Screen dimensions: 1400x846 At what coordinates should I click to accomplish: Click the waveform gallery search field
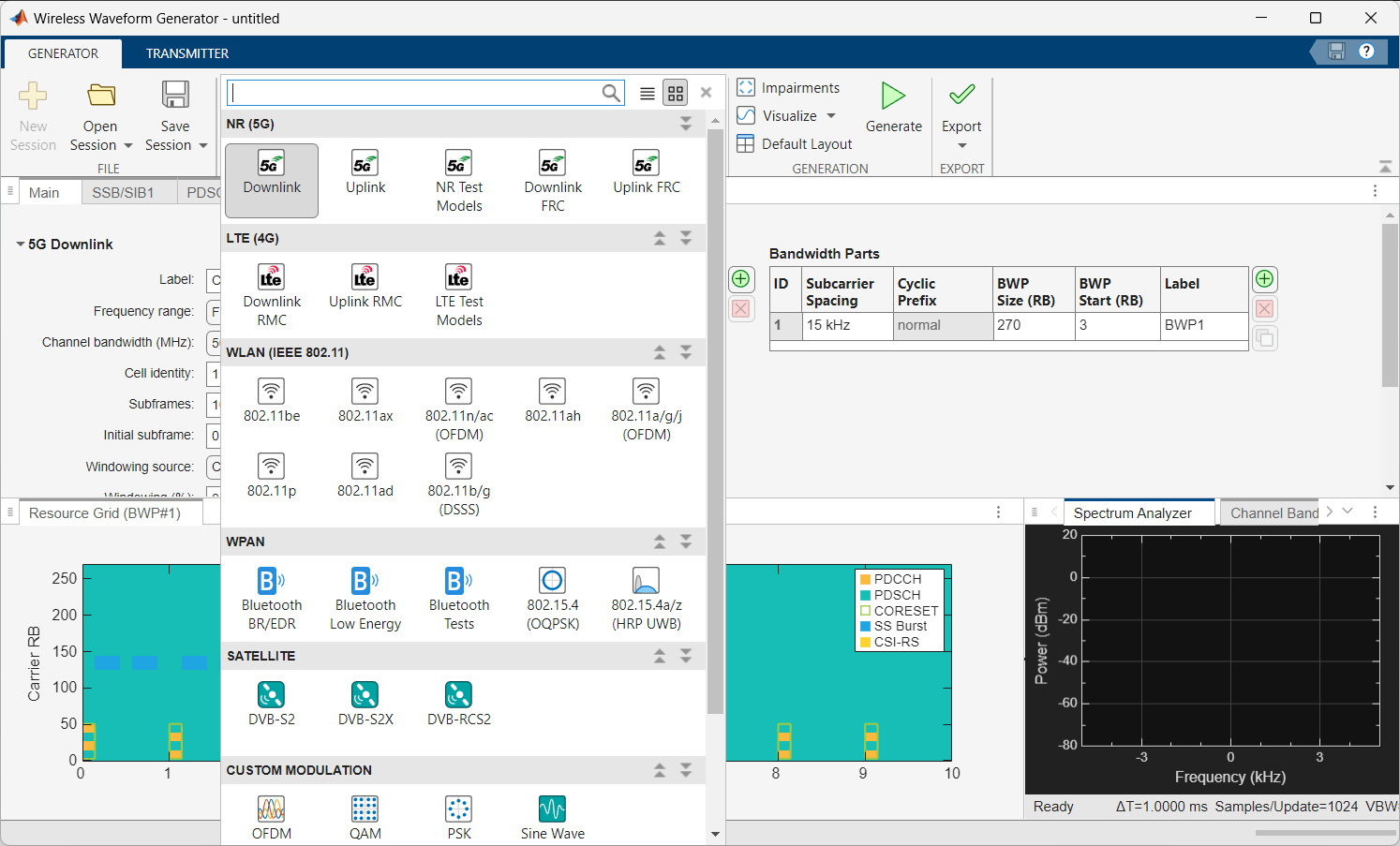pos(414,93)
